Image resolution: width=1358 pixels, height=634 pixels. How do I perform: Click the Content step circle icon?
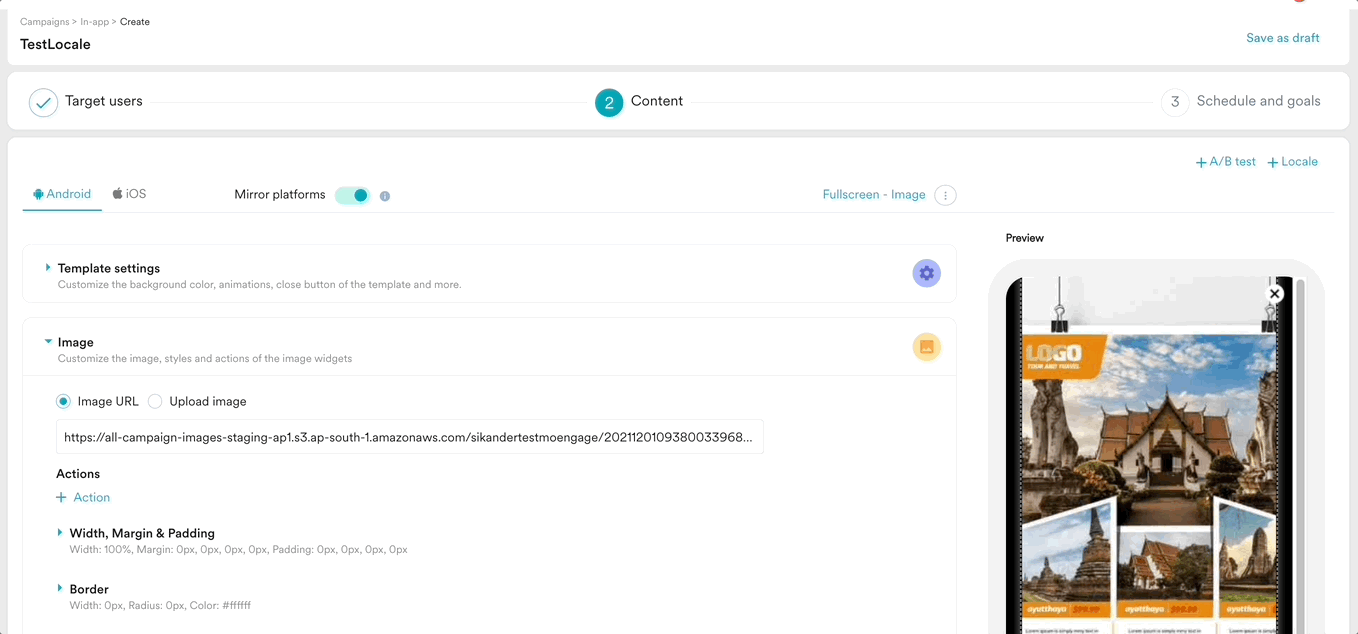click(x=609, y=101)
